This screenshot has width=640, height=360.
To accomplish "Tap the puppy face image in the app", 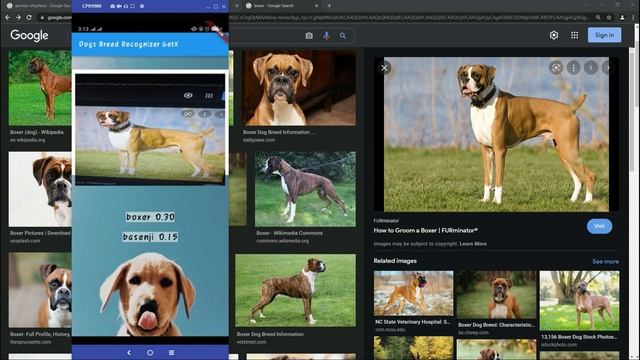I will (x=148, y=295).
